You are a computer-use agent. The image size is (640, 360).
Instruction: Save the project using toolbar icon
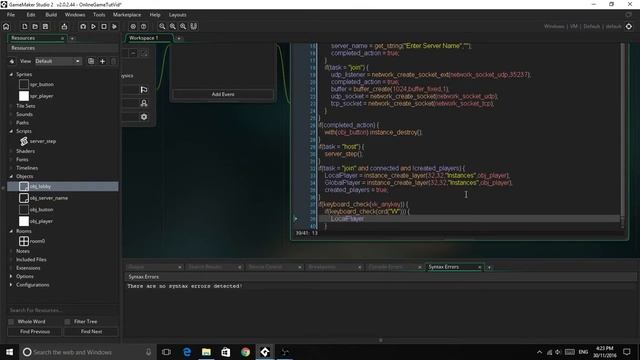point(45,27)
